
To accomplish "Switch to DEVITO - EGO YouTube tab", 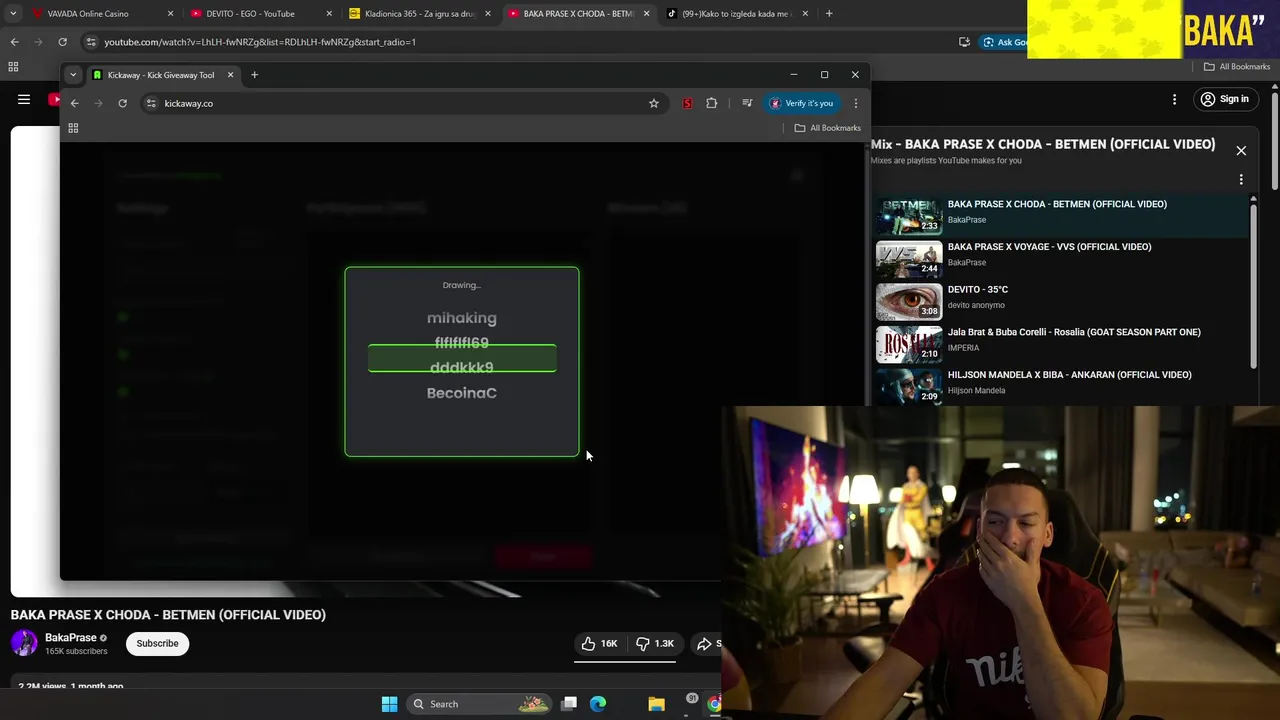I will (260, 14).
